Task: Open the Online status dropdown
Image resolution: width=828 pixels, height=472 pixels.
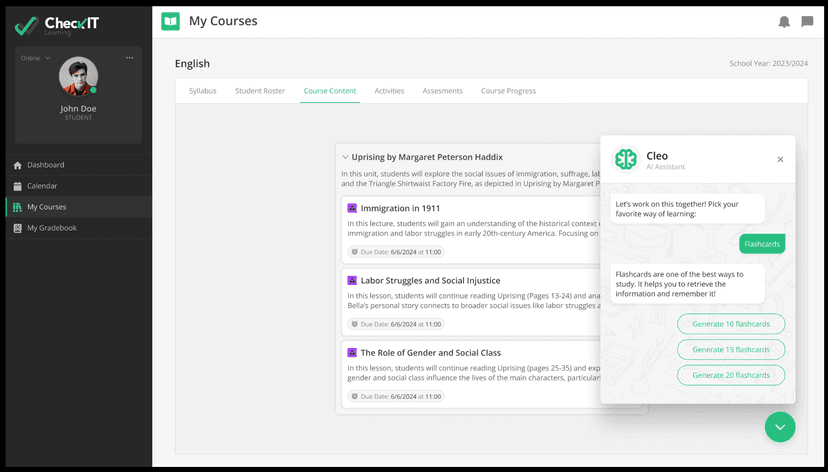Action: click(x=35, y=58)
